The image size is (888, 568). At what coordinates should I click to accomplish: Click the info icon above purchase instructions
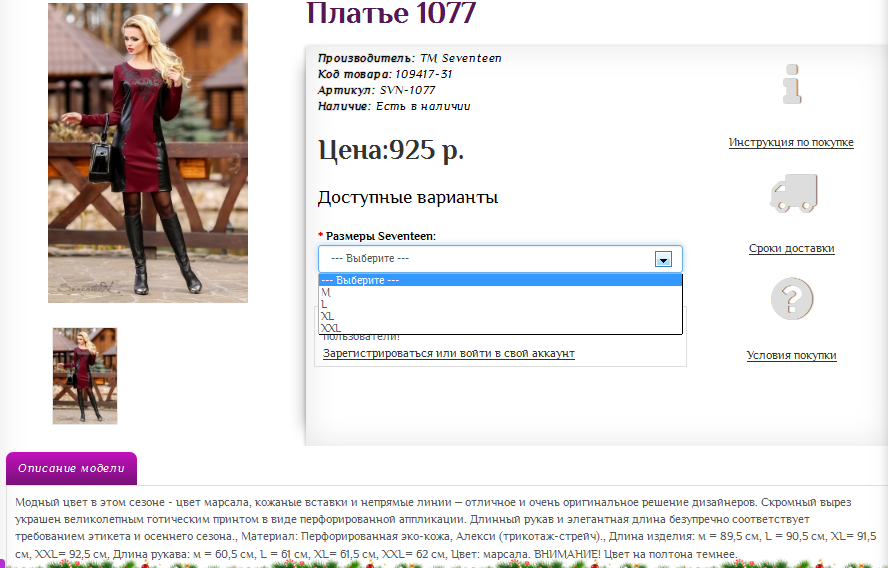(x=792, y=84)
